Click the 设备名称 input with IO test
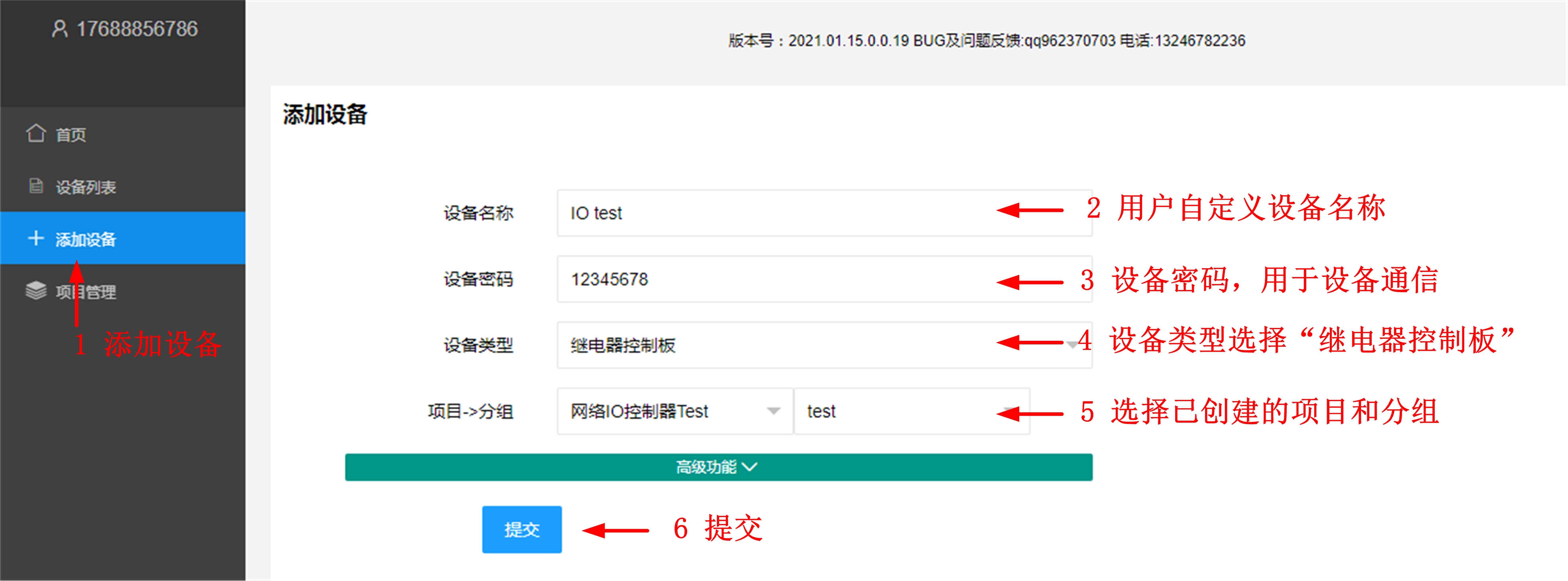The width and height of the screenshot is (1568, 581). [773, 213]
